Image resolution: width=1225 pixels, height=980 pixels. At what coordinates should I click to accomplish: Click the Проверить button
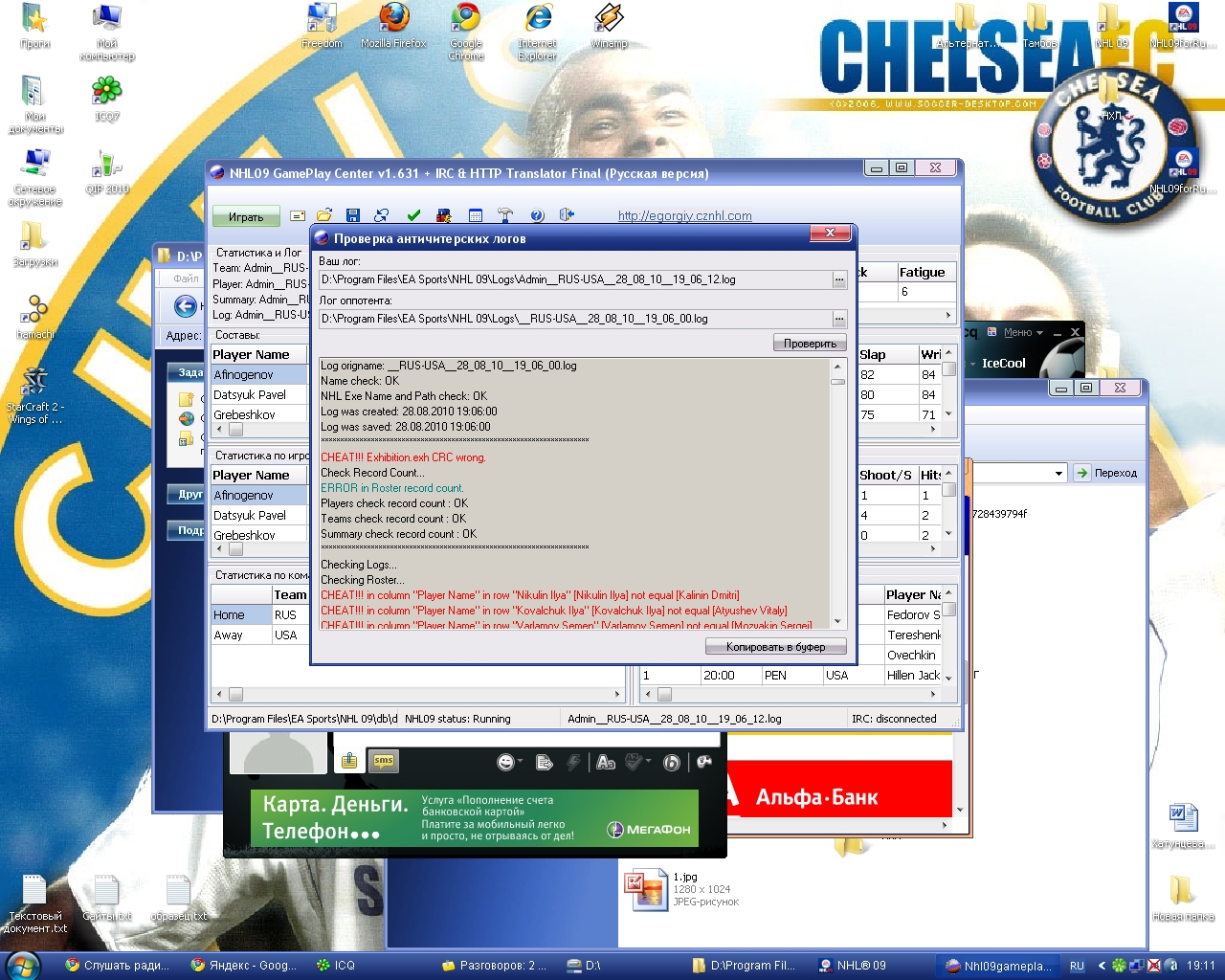click(x=810, y=343)
